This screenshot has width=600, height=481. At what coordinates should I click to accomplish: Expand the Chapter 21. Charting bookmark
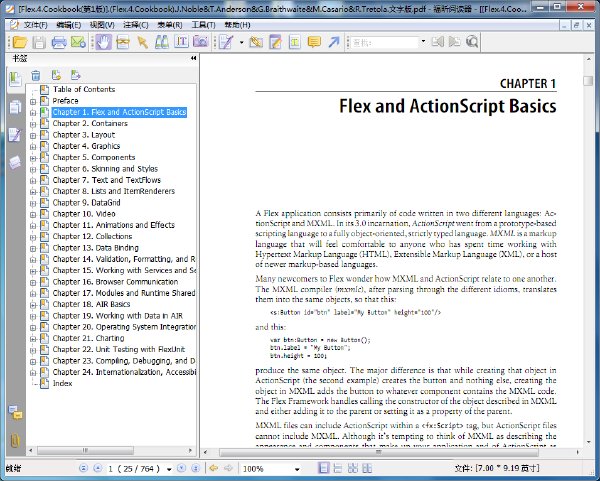33,339
